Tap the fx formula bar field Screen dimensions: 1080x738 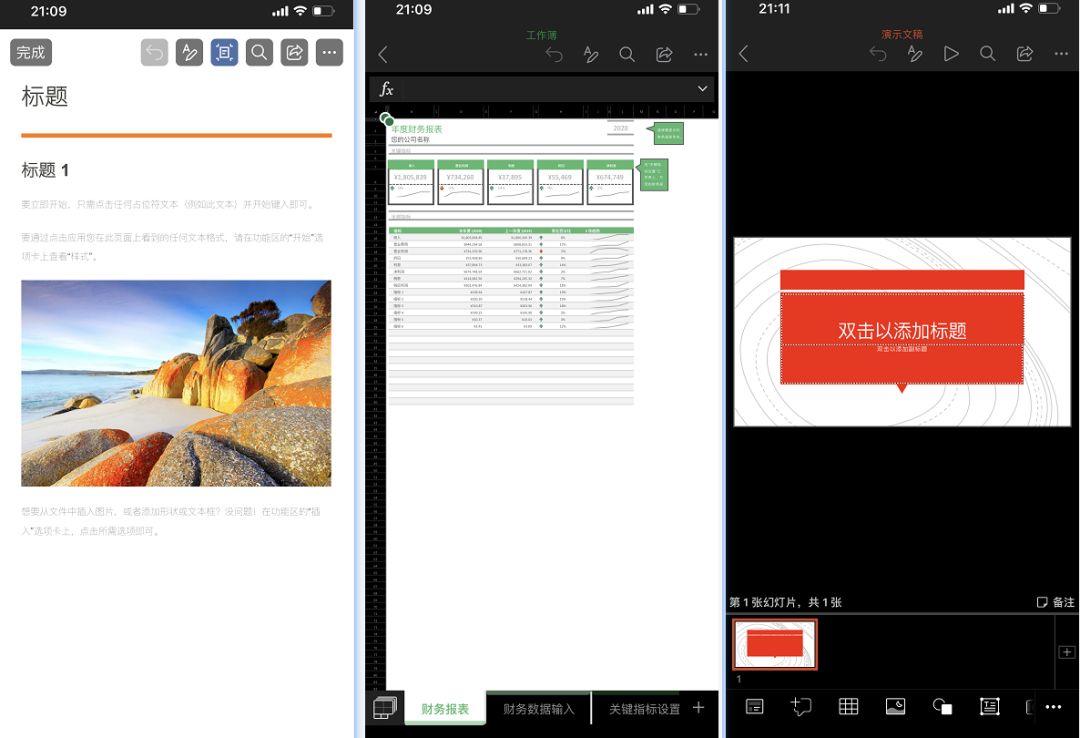(541, 89)
